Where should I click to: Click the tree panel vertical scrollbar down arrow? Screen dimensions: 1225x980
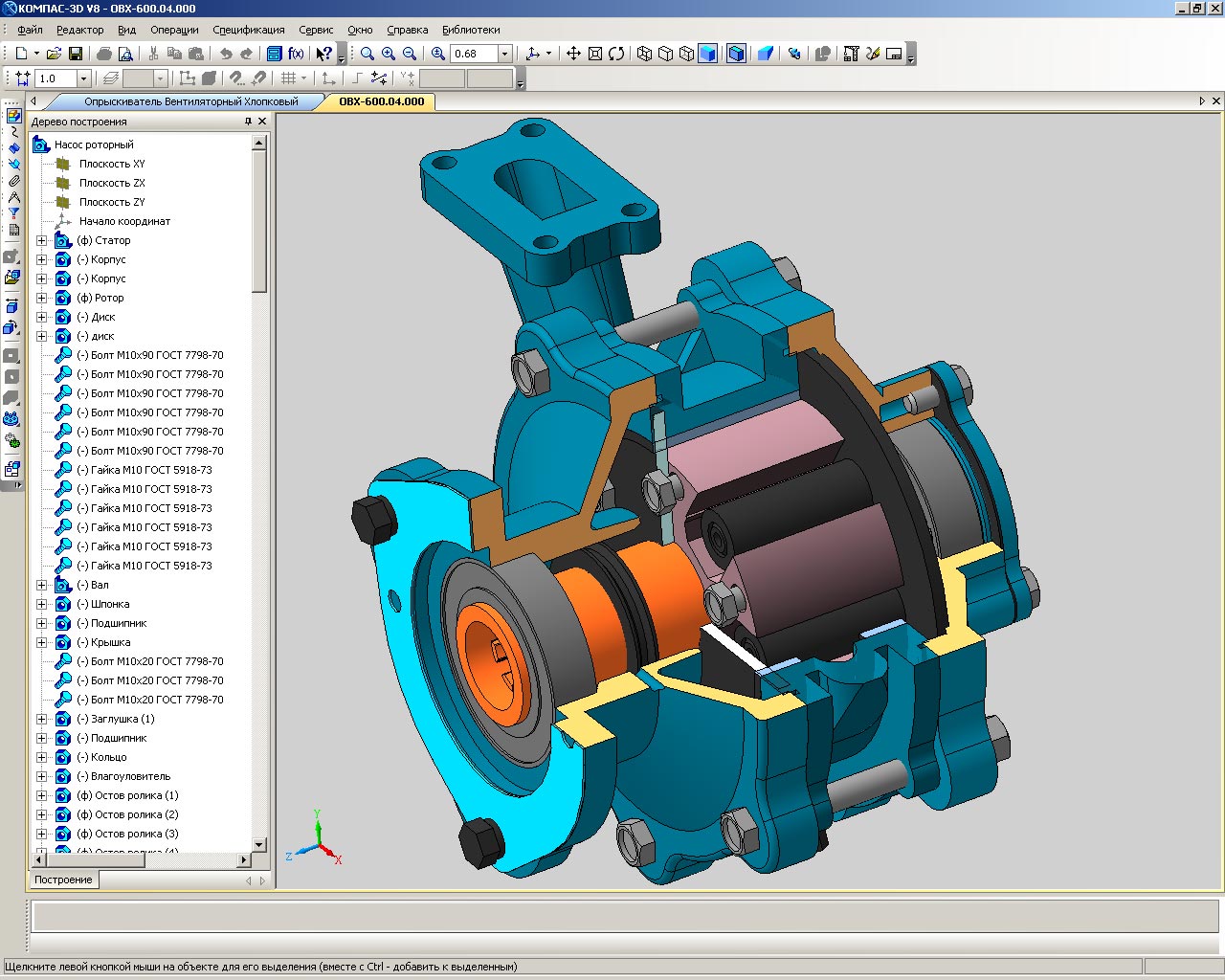point(258,845)
